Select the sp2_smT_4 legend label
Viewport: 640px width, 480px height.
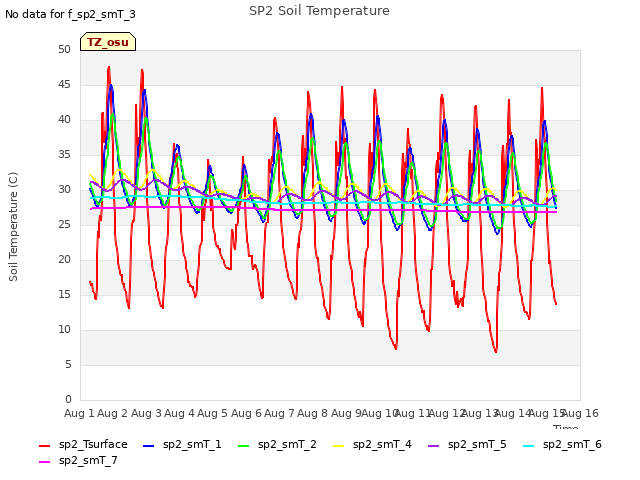(382, 444)
